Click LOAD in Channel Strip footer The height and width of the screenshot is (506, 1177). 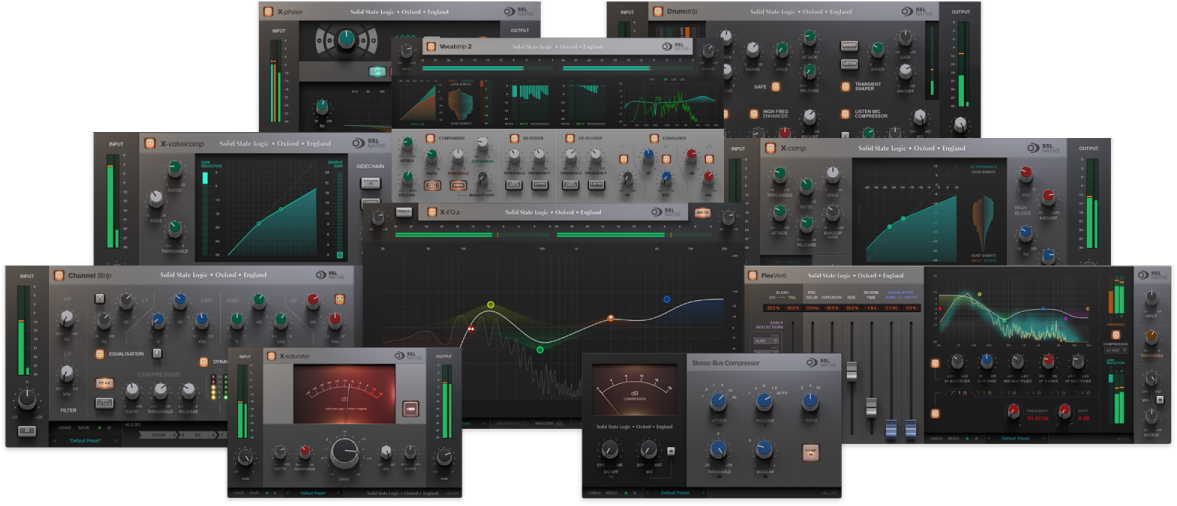point(65,428)
